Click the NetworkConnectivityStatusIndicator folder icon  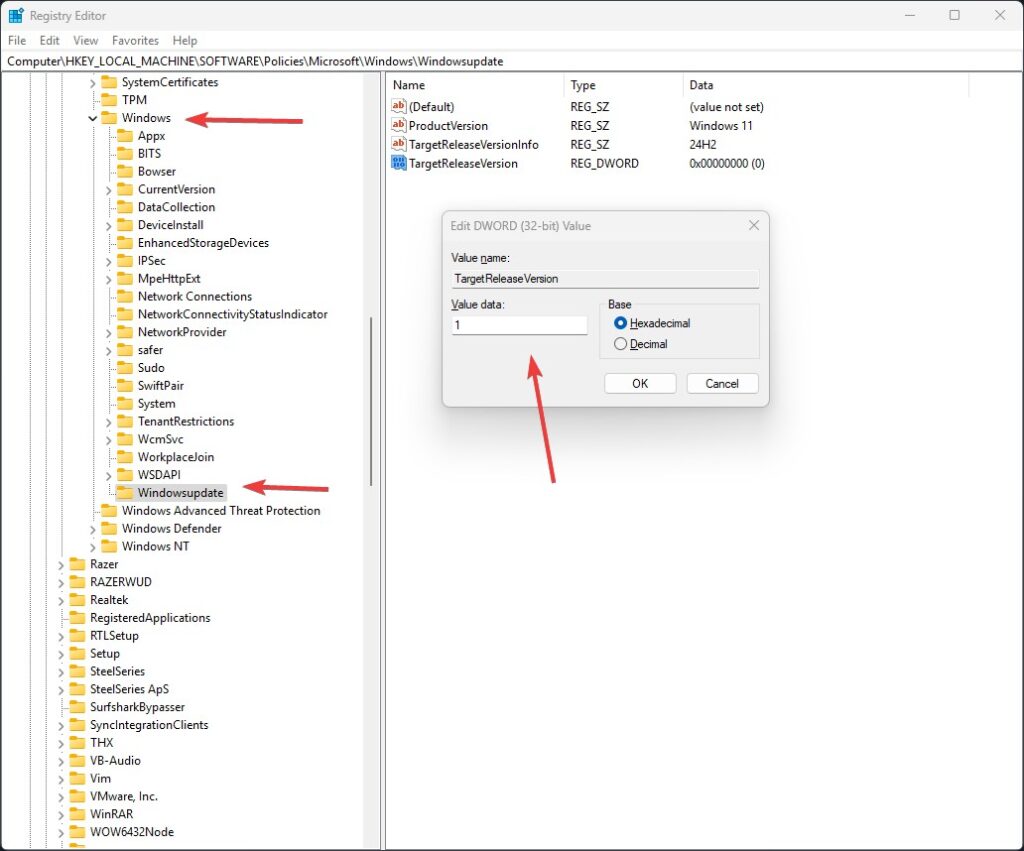(x=125, y=313)
